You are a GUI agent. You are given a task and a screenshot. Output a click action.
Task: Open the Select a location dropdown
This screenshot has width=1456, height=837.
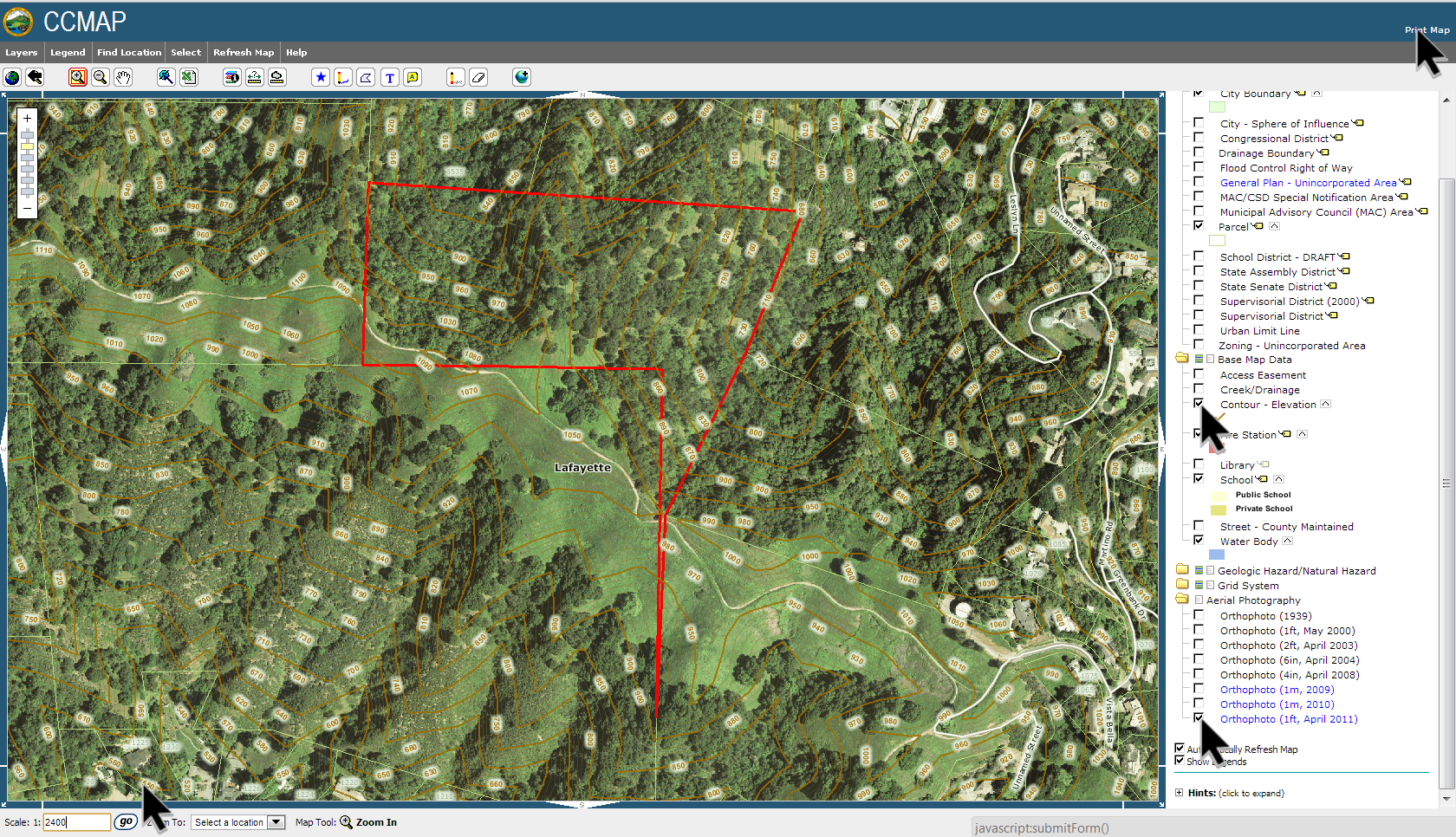pyautogui.click(x=238, y=822)
